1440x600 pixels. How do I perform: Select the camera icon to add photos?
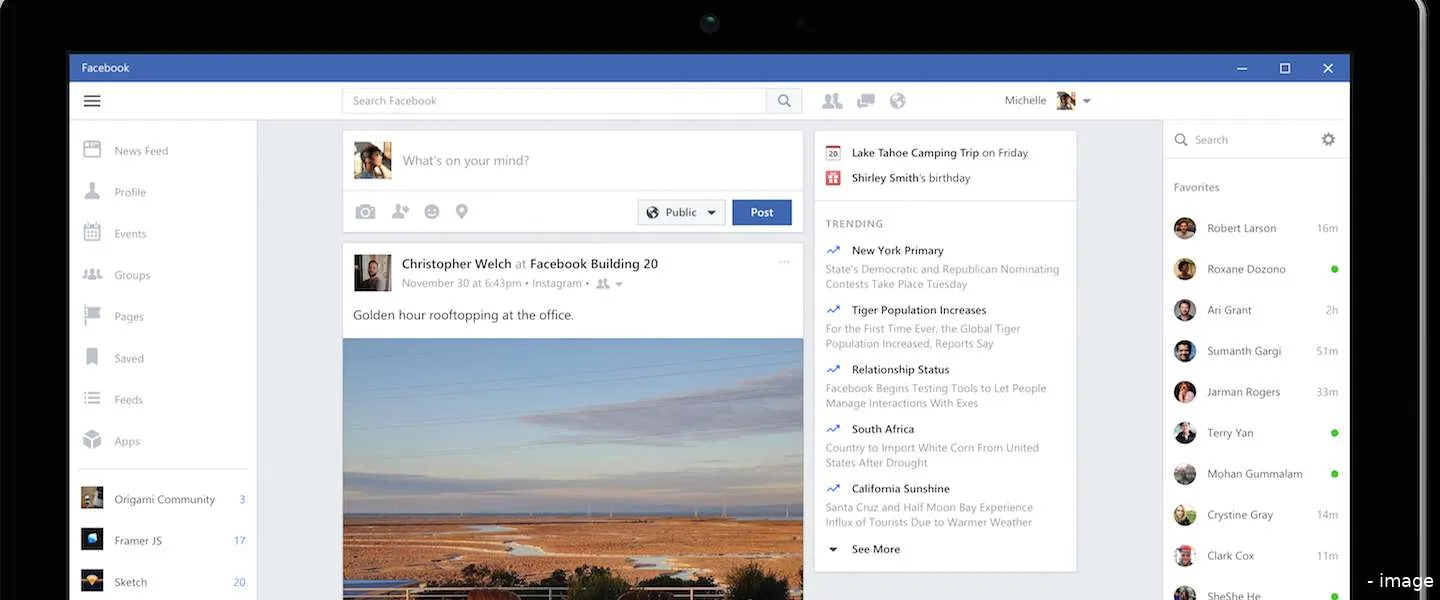(365, 211)
